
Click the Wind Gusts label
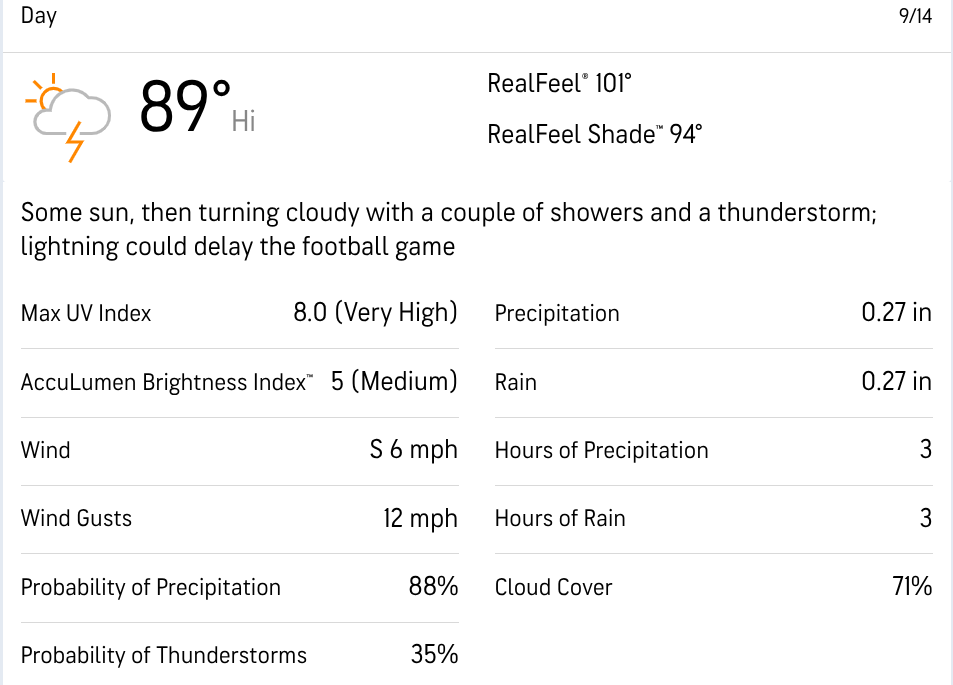76,518
